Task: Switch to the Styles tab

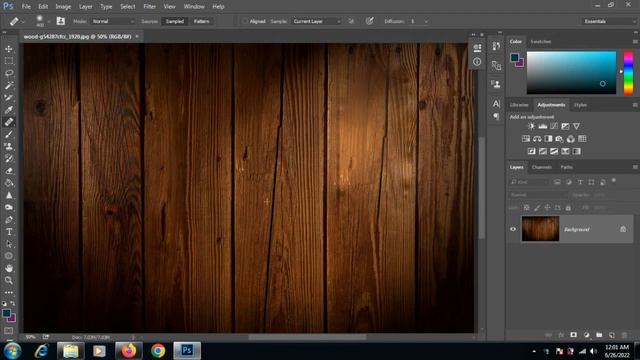Action: tap(580, 105)
